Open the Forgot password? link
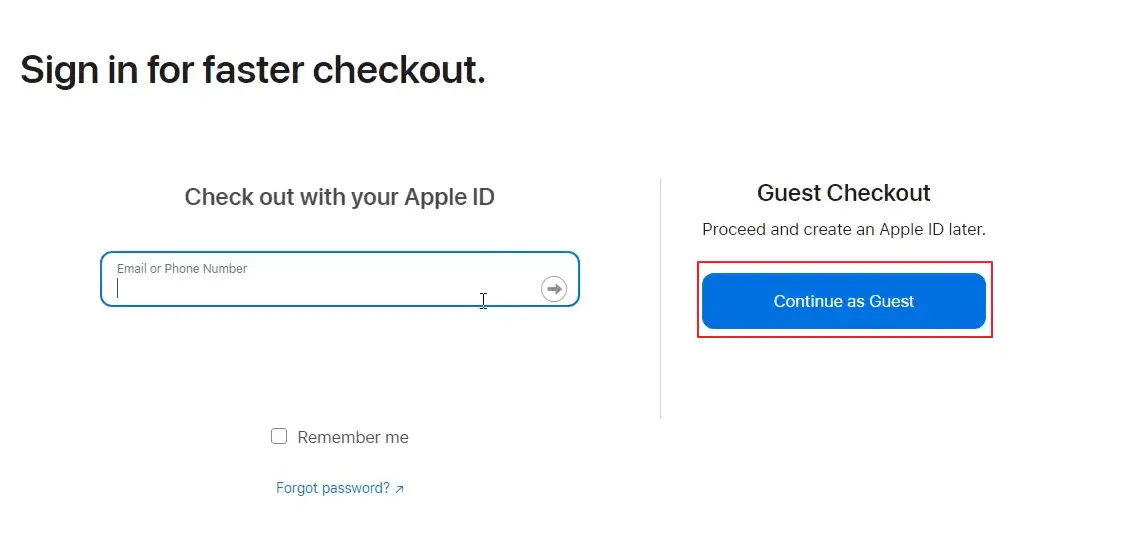 click(333, 488)
